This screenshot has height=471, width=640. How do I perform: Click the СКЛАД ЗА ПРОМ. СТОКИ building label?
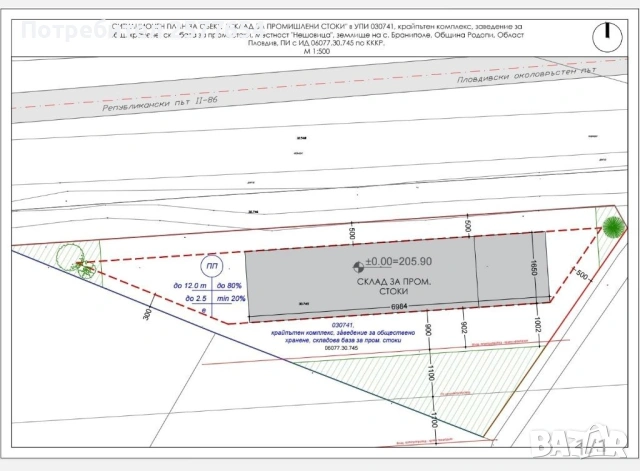click(x=394, y=287)
